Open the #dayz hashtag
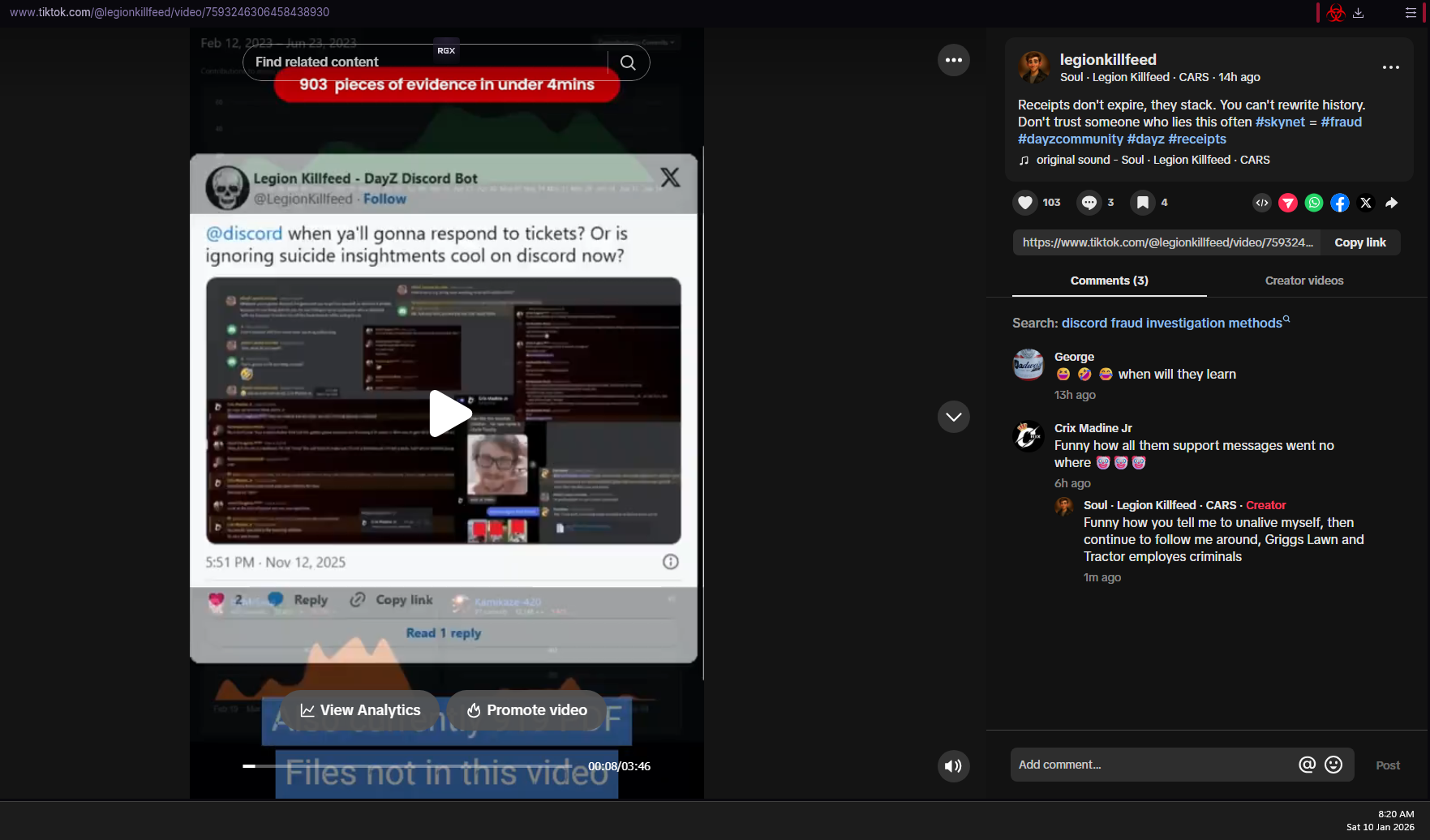Viewport: 1430px width, 840px height. pos(1146,139)
